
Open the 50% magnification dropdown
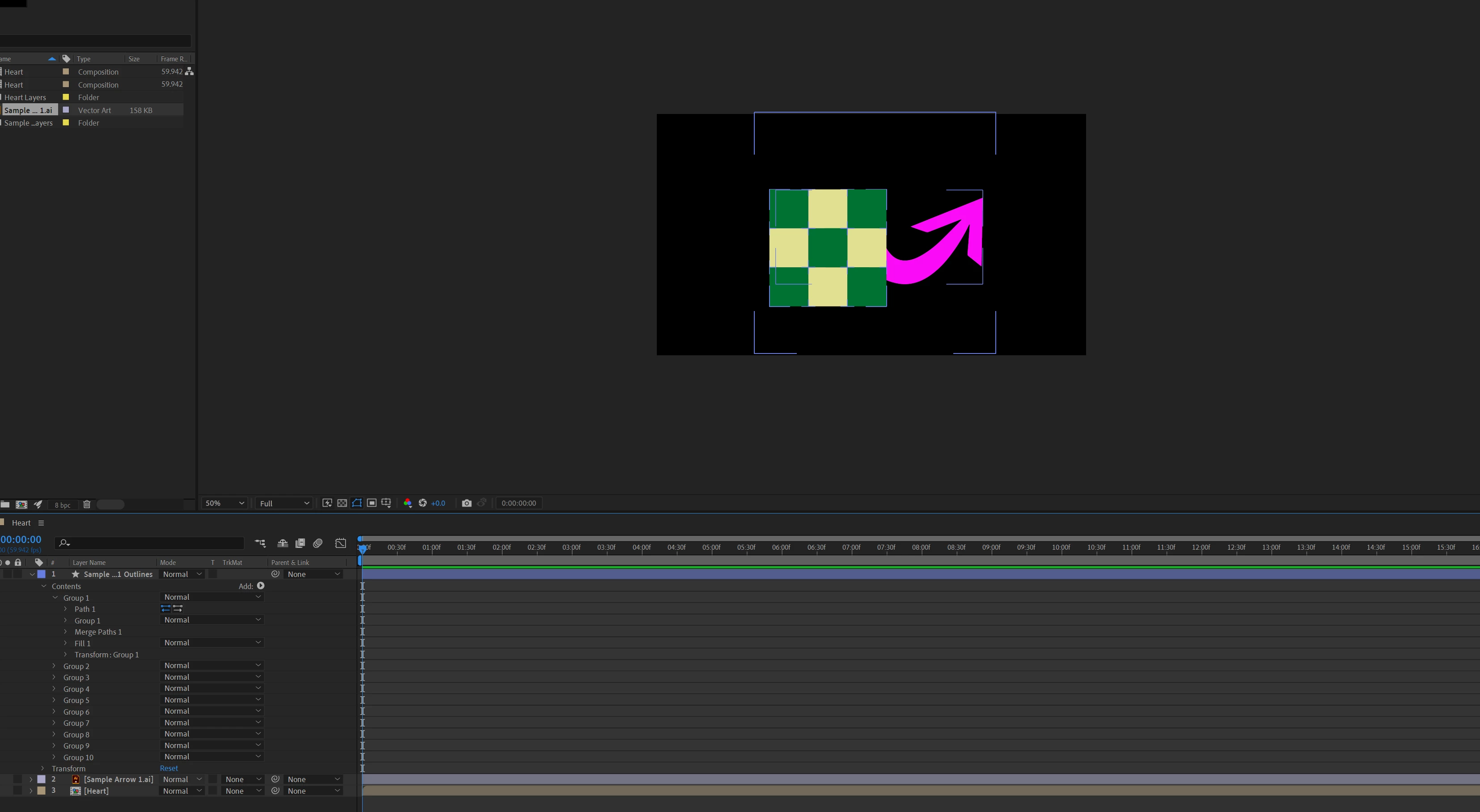[x=224, y=503]
